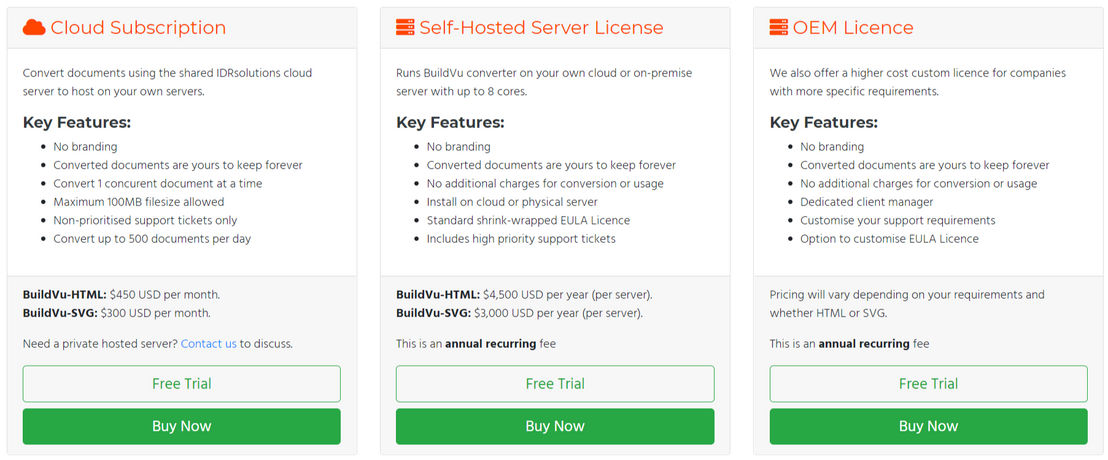Open the Contact us link
The width and height of the screenshot is (1108, 460).
[x=208, y=344]
